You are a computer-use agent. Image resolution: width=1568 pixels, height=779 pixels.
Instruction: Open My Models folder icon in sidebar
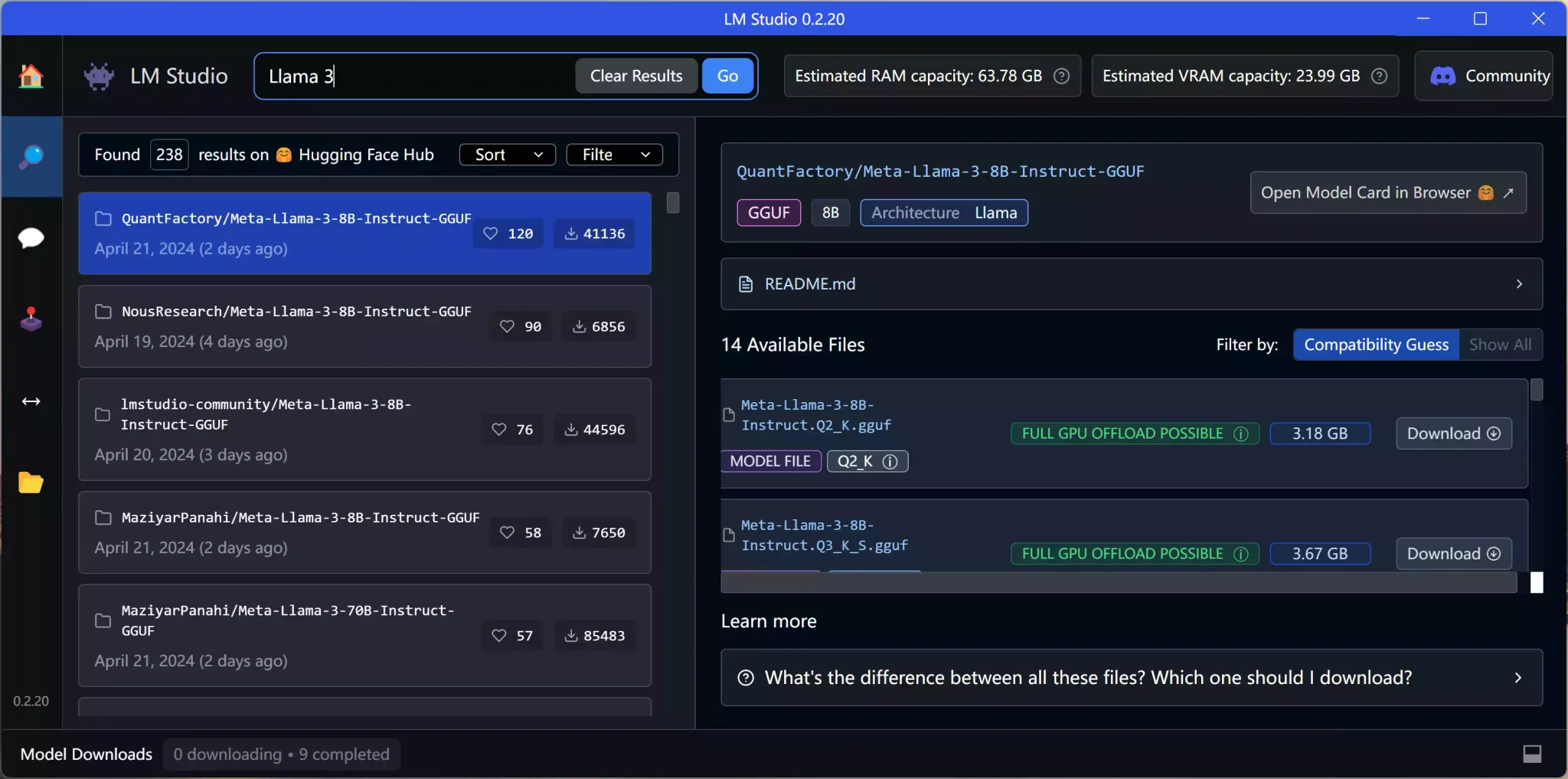click(x=31, y=483)
